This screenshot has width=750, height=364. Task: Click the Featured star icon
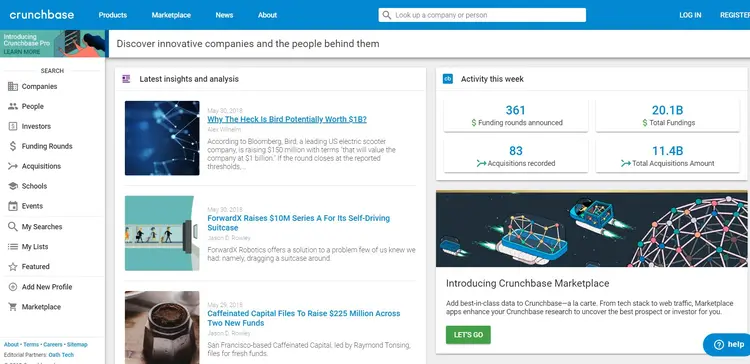click(13, 266)
